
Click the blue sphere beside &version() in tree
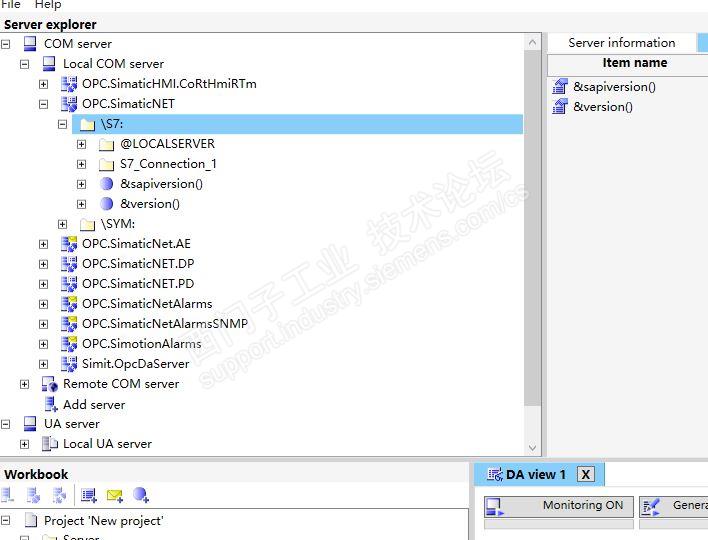tap(107, 204)
